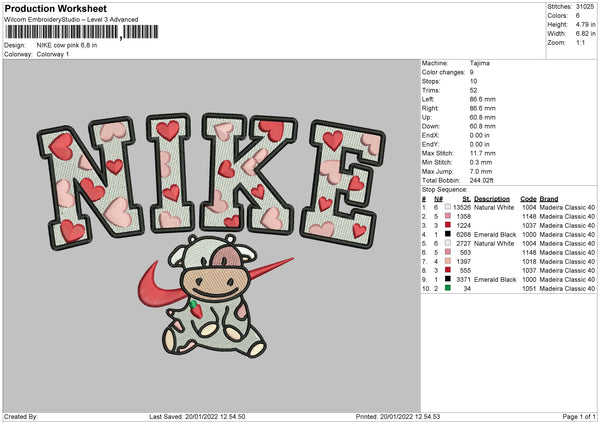
Task: Click stitch count 13526 in stop 1
Action: click(x=462, y=207)
